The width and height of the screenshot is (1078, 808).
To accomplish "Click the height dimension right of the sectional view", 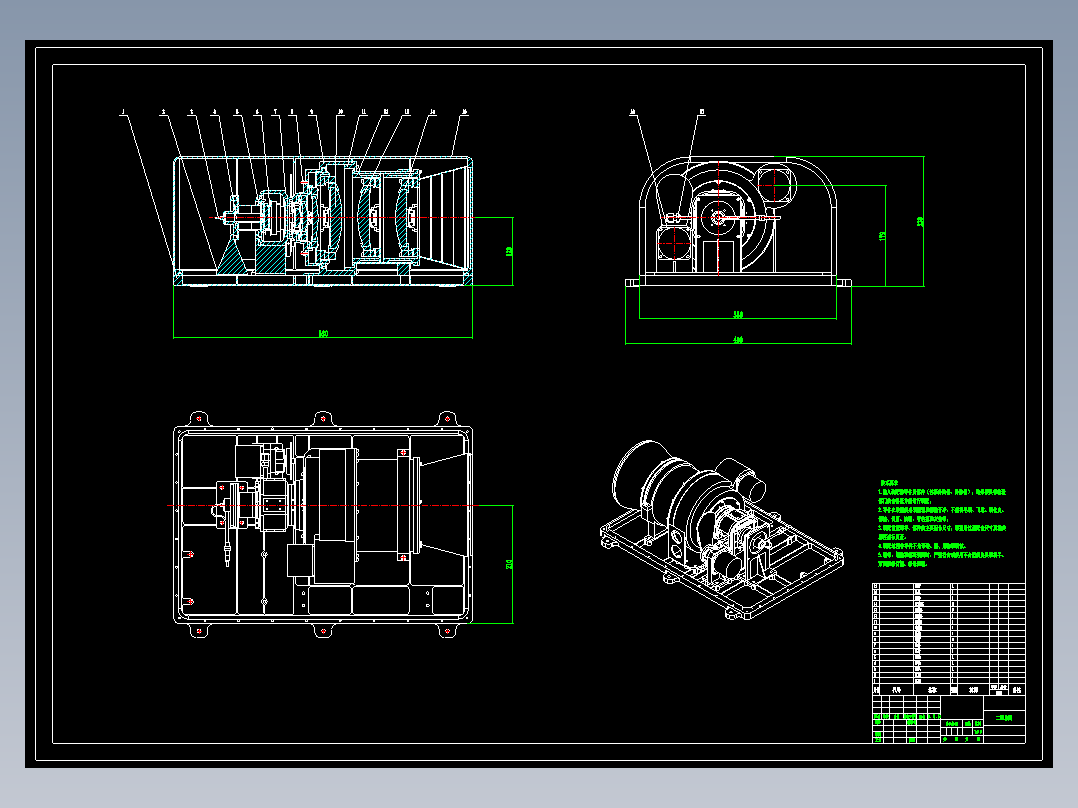I will (x=509, y=251).
